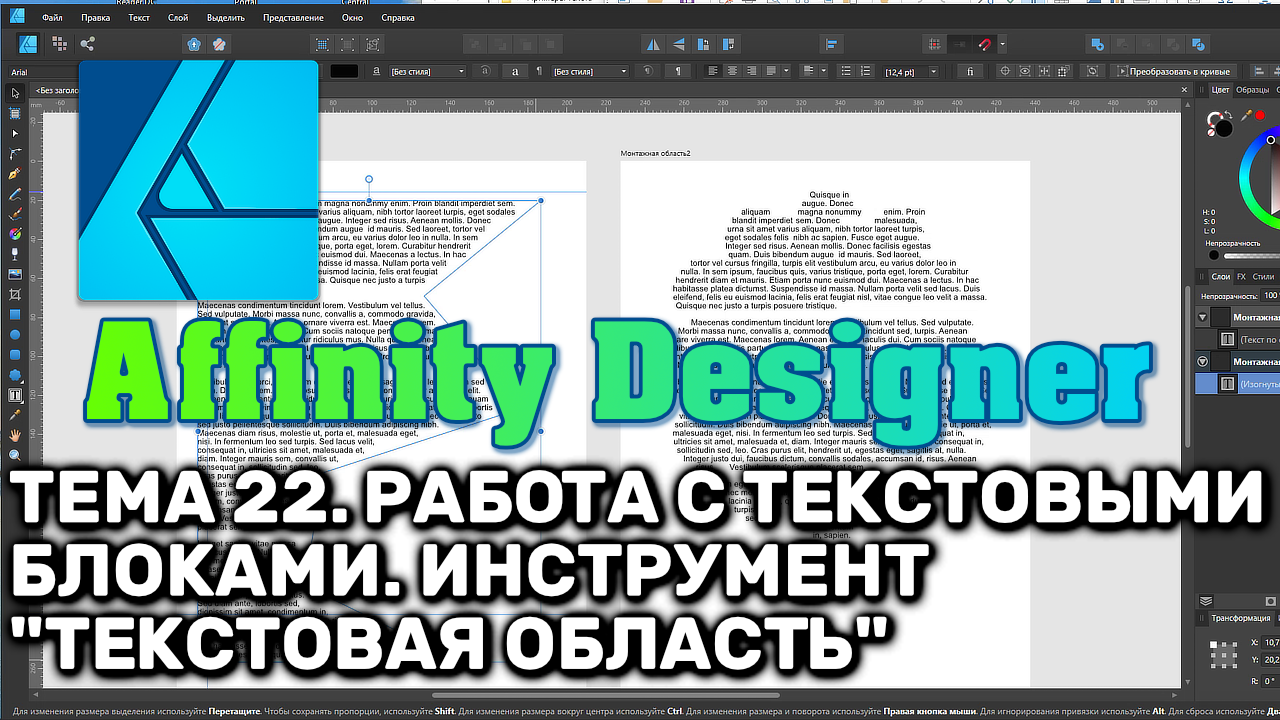Select the red recent color dot

click(x=1261, y=116)
